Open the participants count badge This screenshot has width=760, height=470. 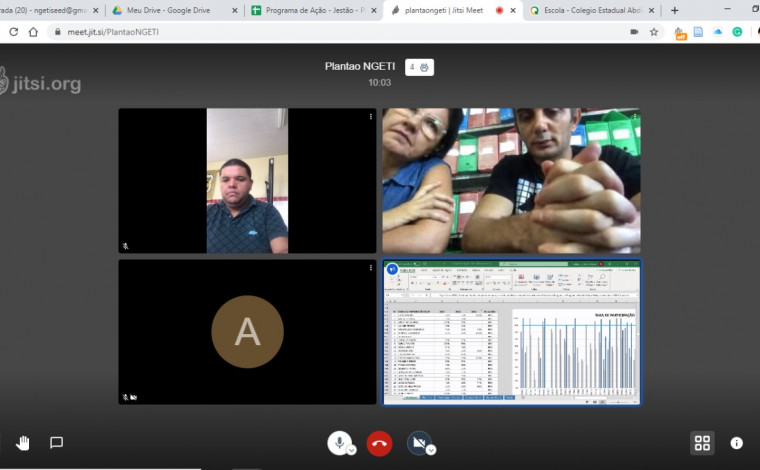pos(419,67)
